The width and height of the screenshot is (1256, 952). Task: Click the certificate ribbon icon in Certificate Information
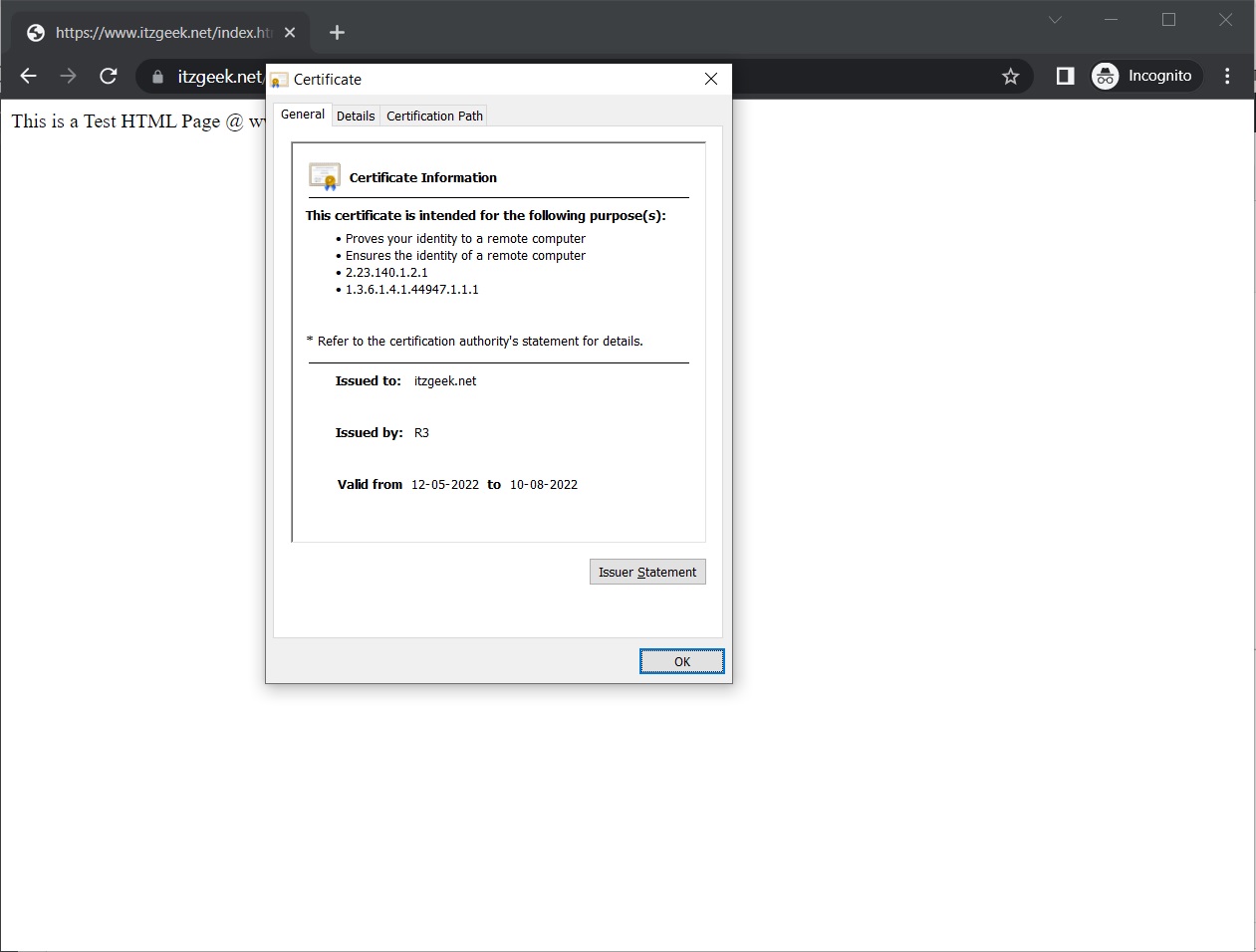coord(325,176)
